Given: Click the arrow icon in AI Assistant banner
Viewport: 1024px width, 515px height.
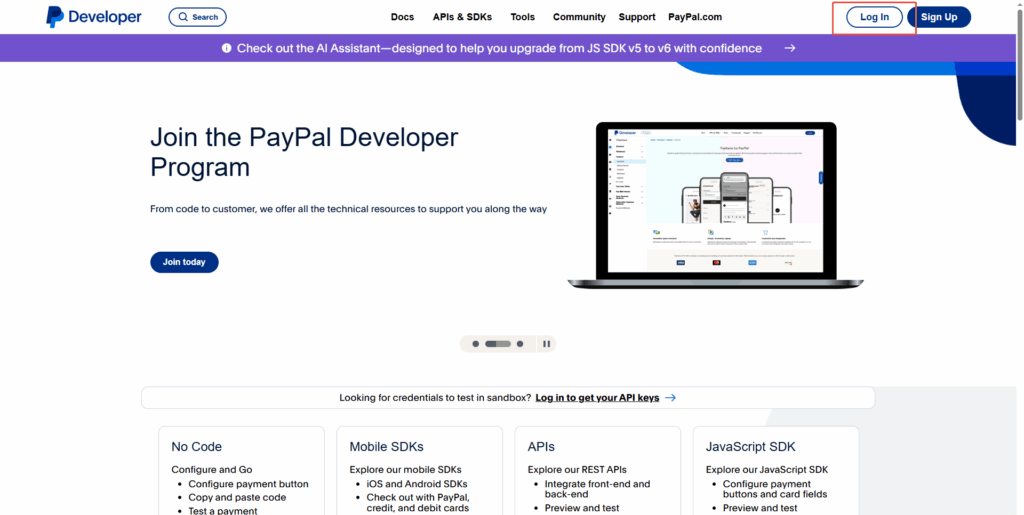Looking at the screenshot, I should pos(790,48).
